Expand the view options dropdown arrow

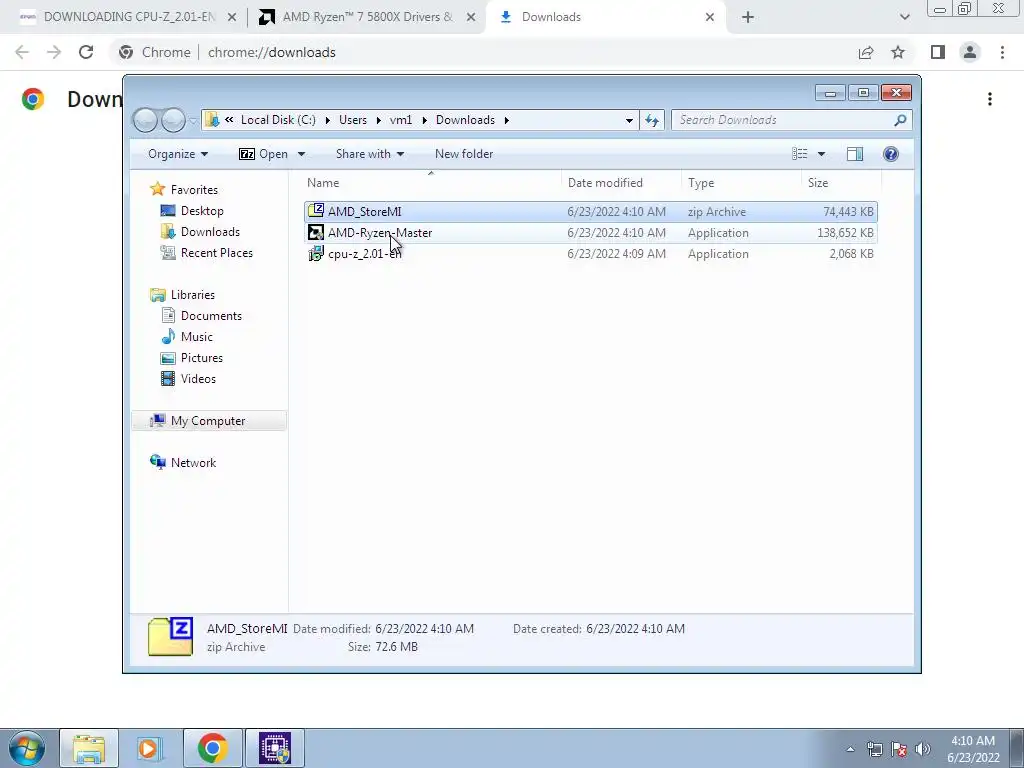(x=822, y=154)
